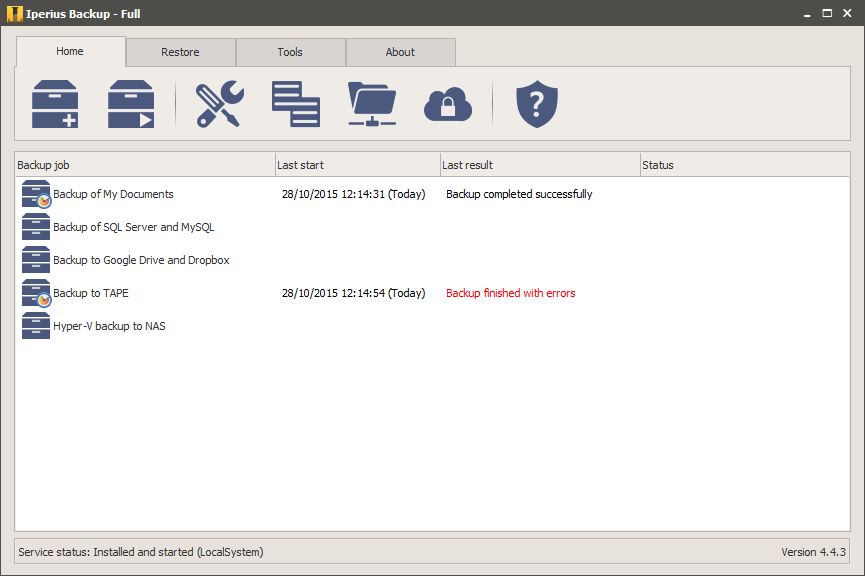Image resolution: width=865 pixels, height=576 pixels.
Task: Open the cloud storage lock icon
Action: point(448,104)
